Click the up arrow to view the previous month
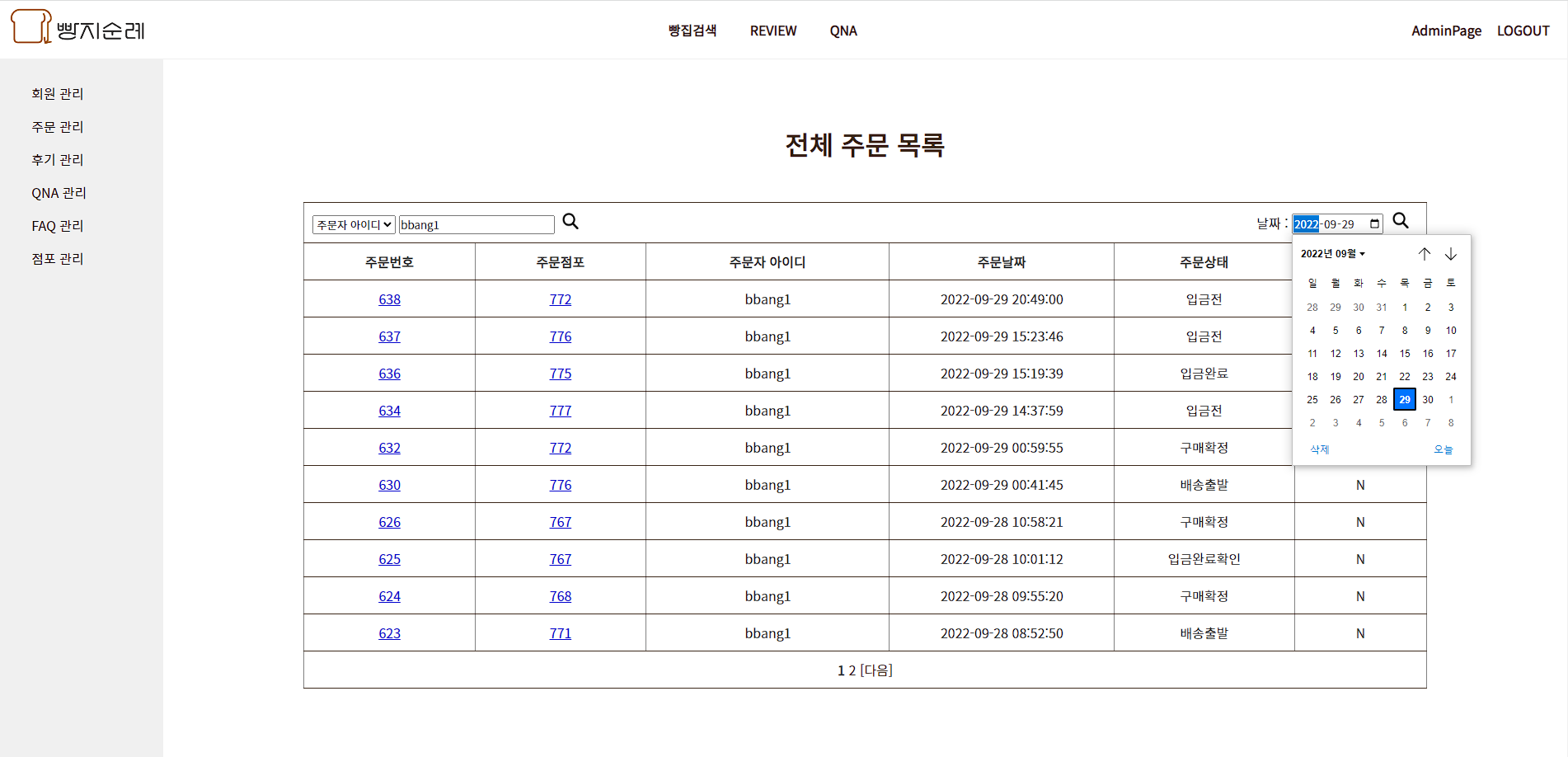 pos(1425,254)
